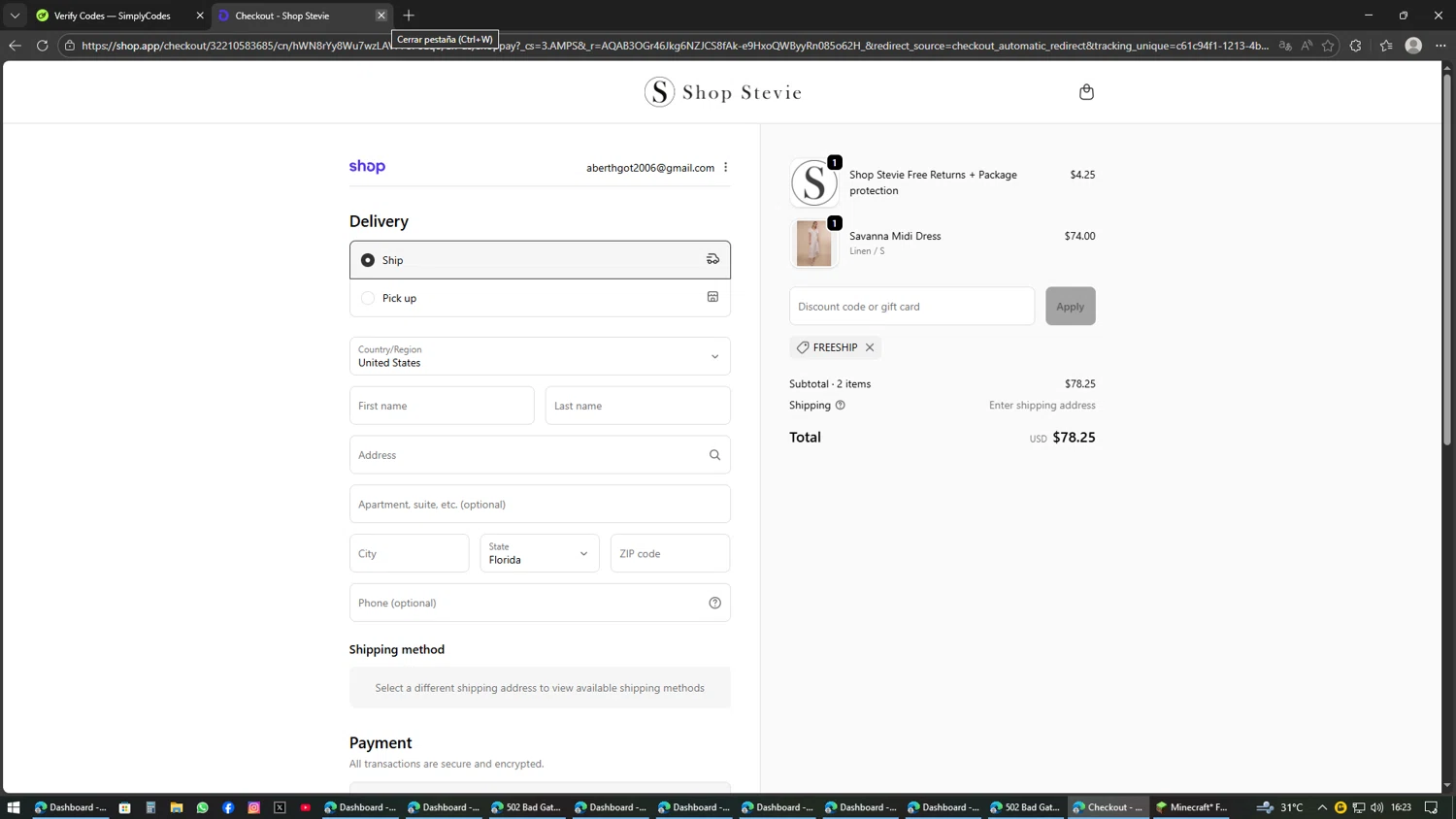Add this page to favorites star
This screenshot has height=819, width=1456.
(1328, 46)
